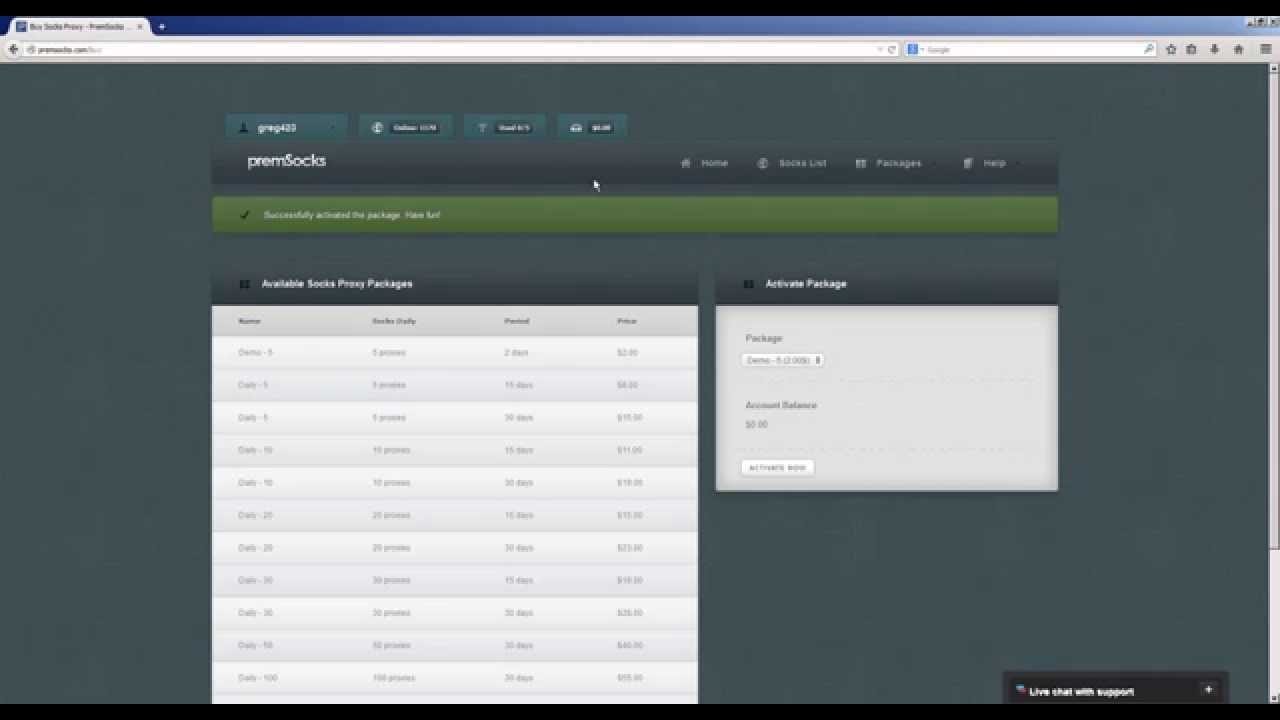
Task: Click the globe icon next to Socks List
Action: click(762, 163)
